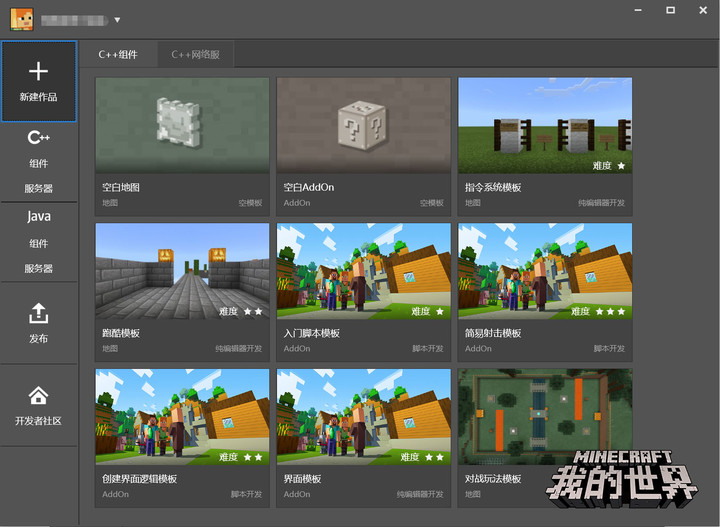This screenshot has height=527, width=720.
Task: Open 服务器 under the Java section
Action: click(39, 268)
